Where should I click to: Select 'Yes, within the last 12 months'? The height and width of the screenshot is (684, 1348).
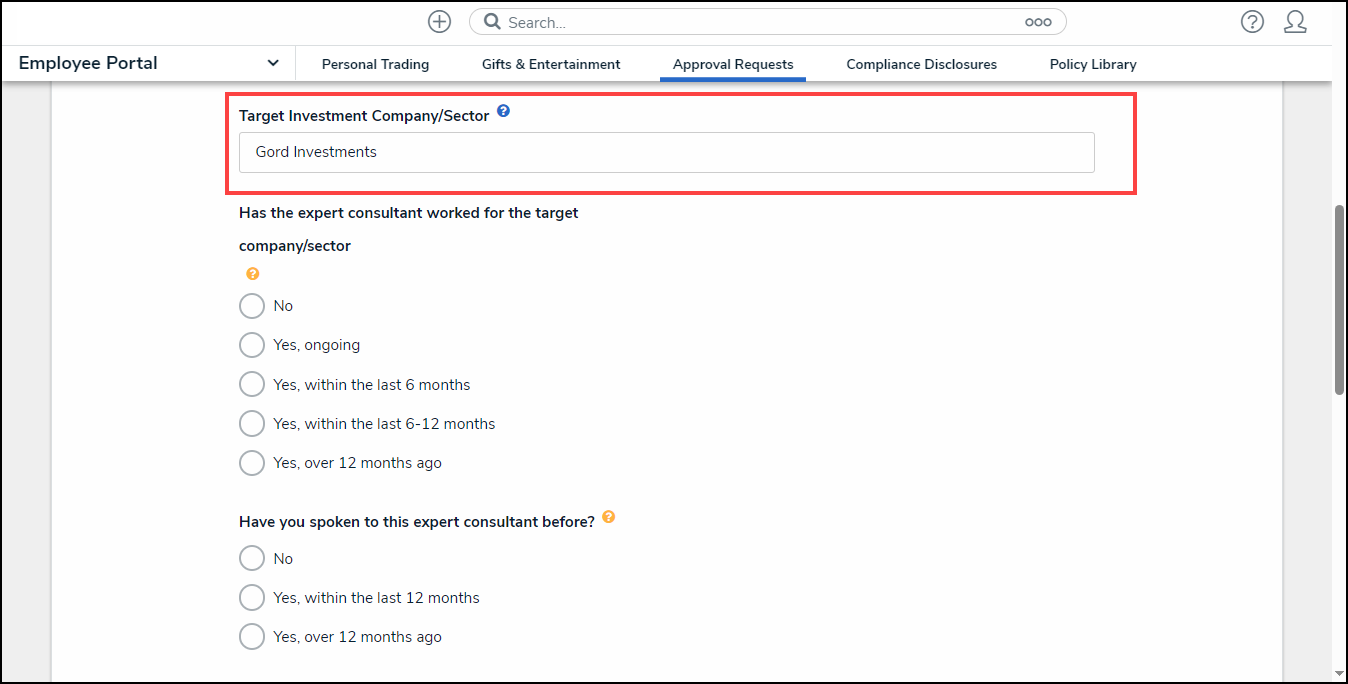[252, 598]
